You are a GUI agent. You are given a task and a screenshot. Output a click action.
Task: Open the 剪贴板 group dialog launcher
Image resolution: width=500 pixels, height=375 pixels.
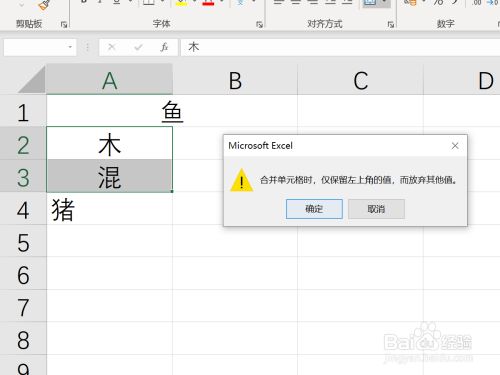64,24
